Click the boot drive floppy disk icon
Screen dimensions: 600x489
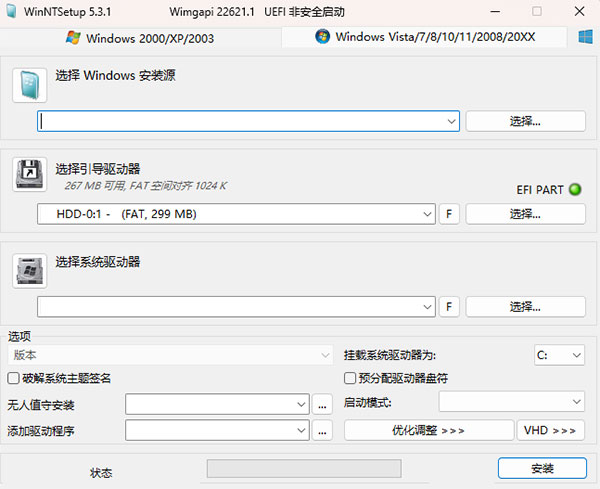30,175
